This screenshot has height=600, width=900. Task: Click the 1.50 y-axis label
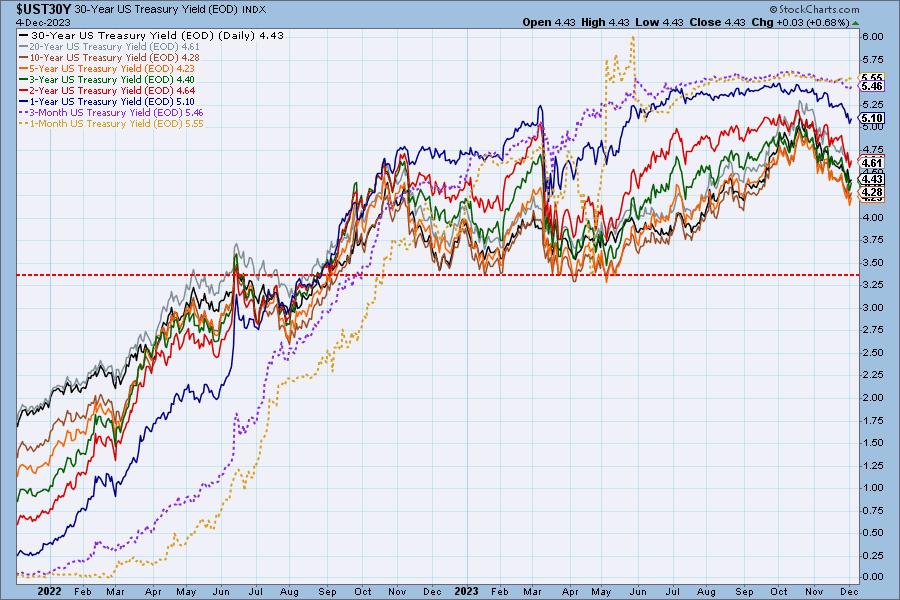click(872, 443)
